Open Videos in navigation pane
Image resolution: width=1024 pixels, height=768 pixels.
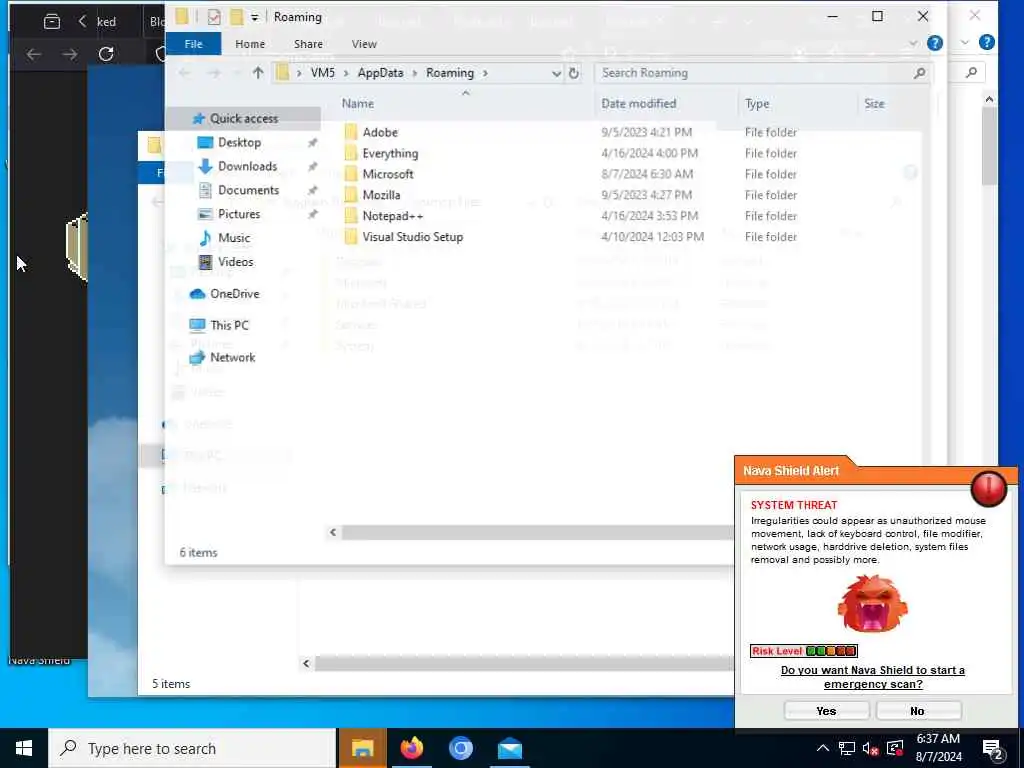pos(235,261)
